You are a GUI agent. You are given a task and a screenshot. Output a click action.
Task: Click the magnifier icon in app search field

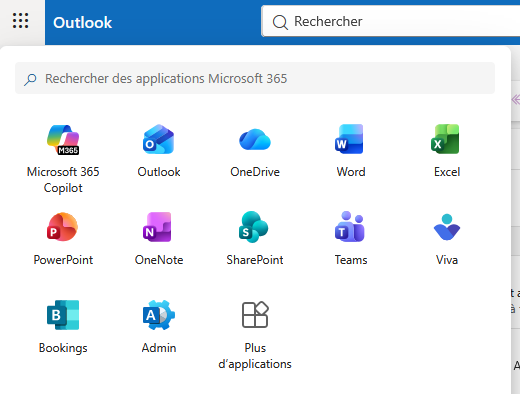[30, 79]
